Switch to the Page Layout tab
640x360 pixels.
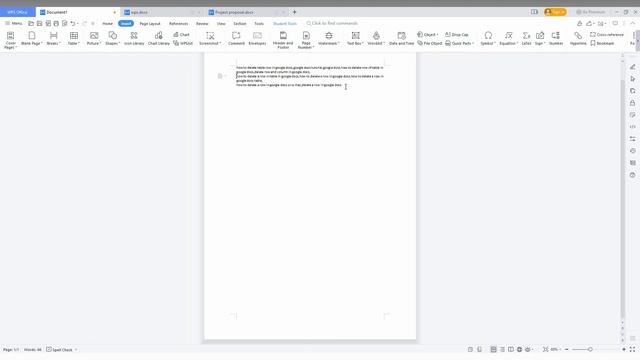pos(150,24)
